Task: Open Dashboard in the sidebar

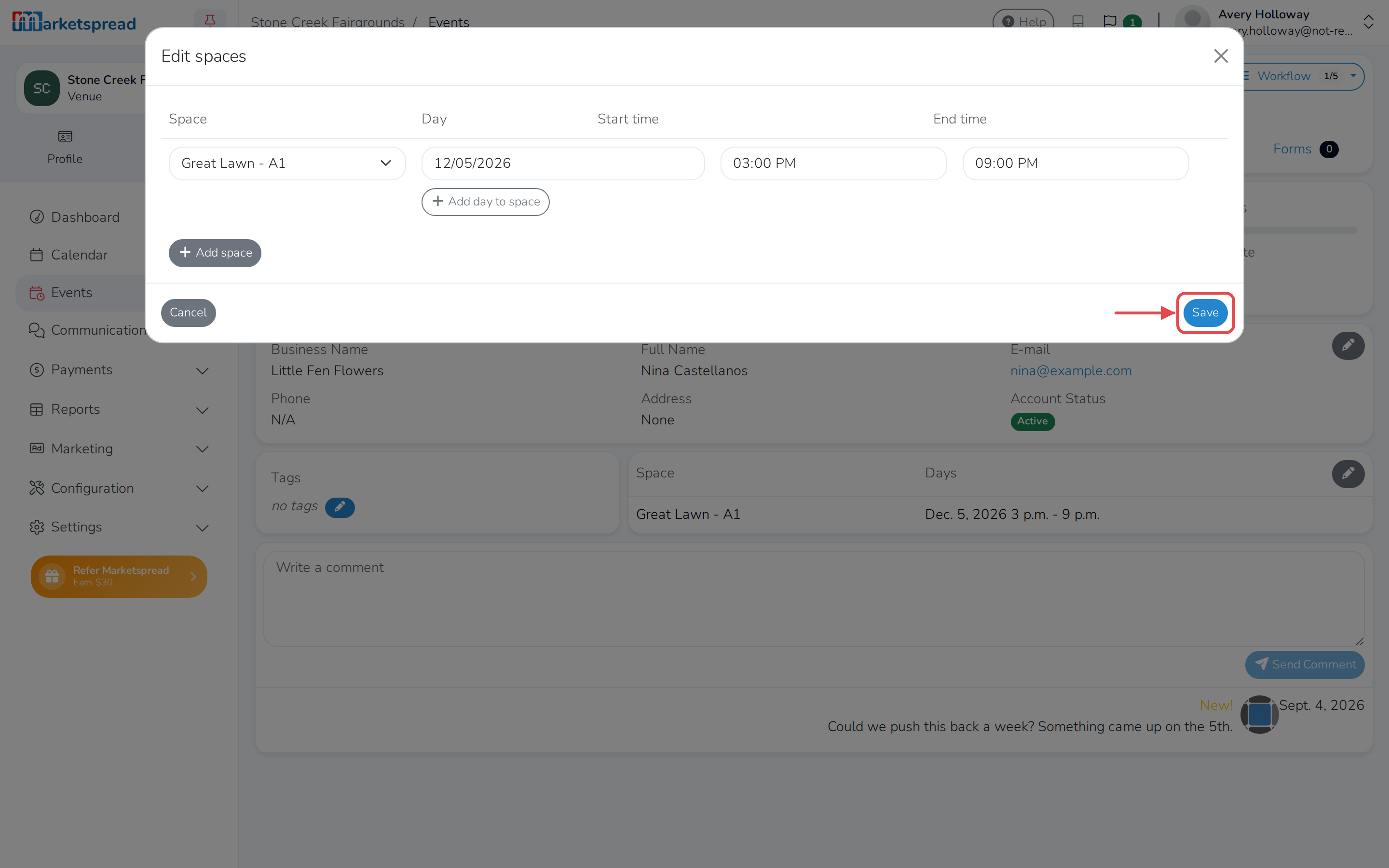Action: tap(85, 217)
